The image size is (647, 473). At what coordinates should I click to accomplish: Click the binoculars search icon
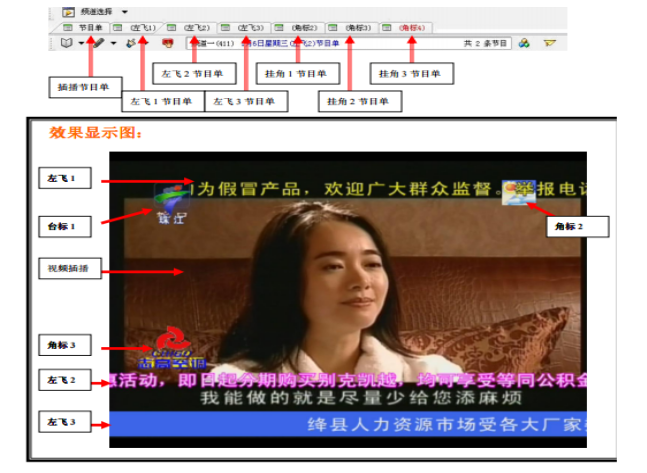[x=523, y=43]
